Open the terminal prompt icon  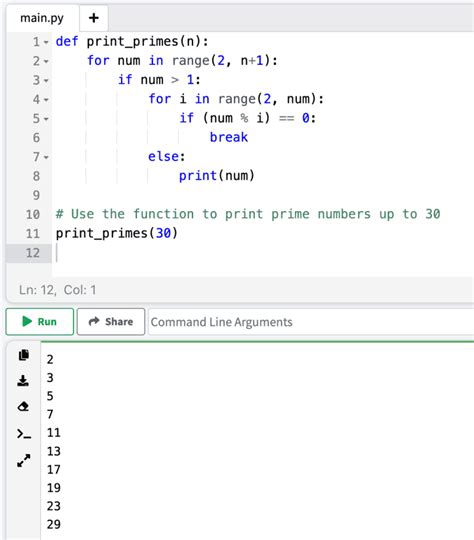[24, 434]
